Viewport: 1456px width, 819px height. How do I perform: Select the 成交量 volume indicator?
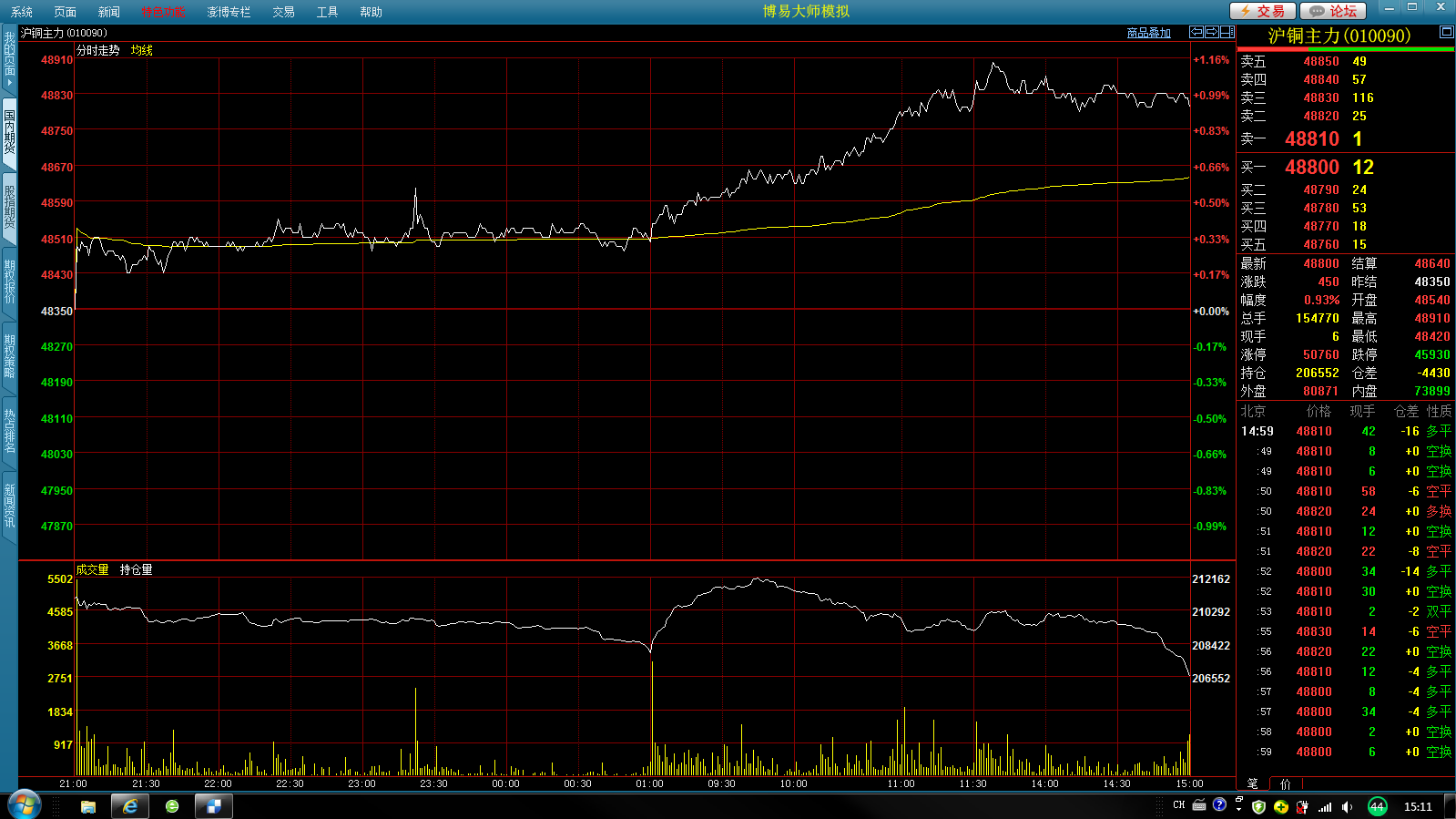click(92, 569)
